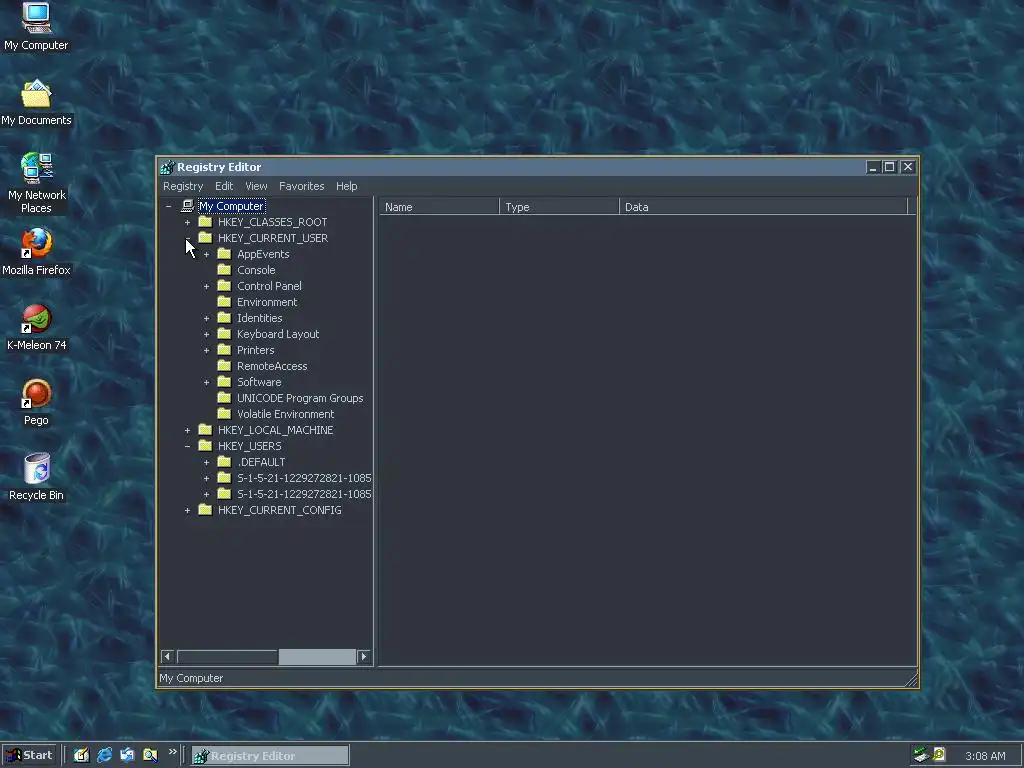Launch Internet Explorer from Quick Launch
Viewport: 1024px width, 768px height.
click(104, 755)
